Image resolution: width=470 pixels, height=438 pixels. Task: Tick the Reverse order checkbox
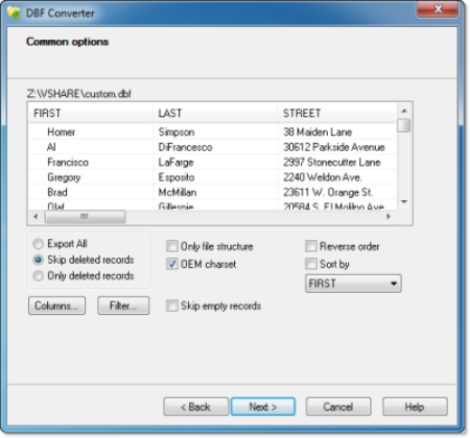[311, 246]
